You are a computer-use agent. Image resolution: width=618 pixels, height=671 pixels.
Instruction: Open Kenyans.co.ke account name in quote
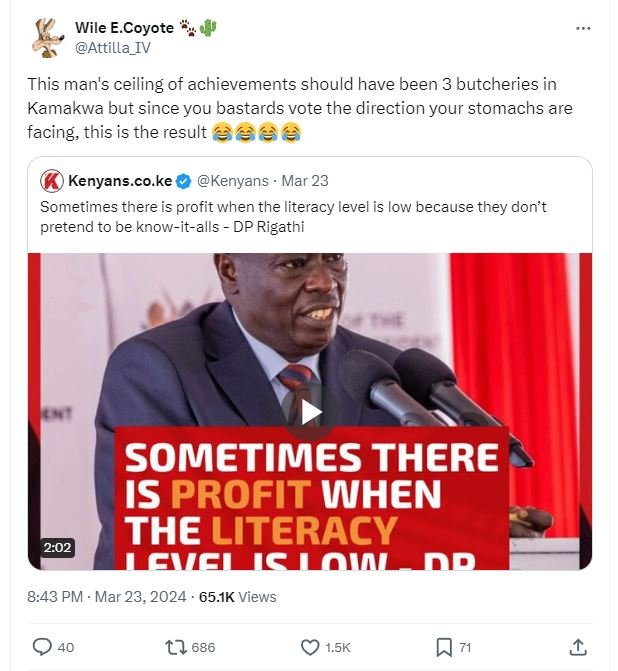coord(121,181)
